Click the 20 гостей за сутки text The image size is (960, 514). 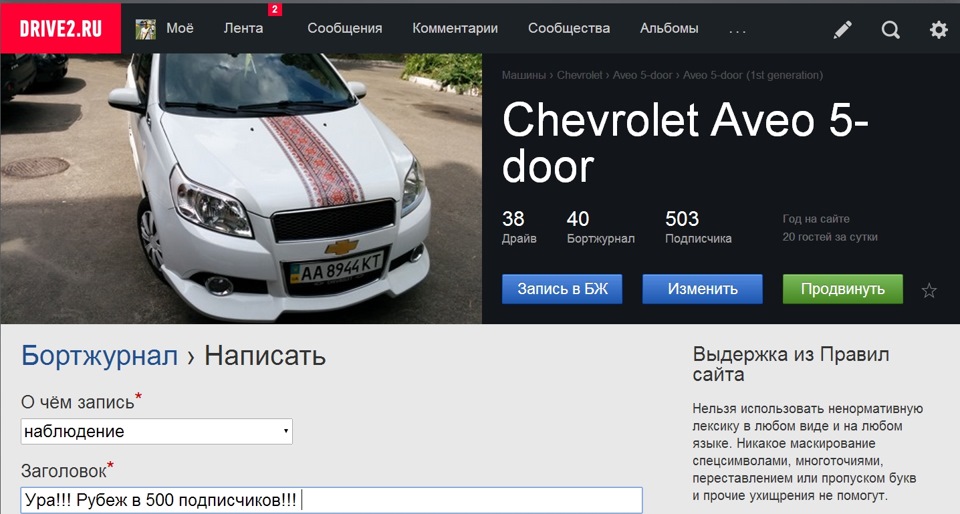pos(830,237)
